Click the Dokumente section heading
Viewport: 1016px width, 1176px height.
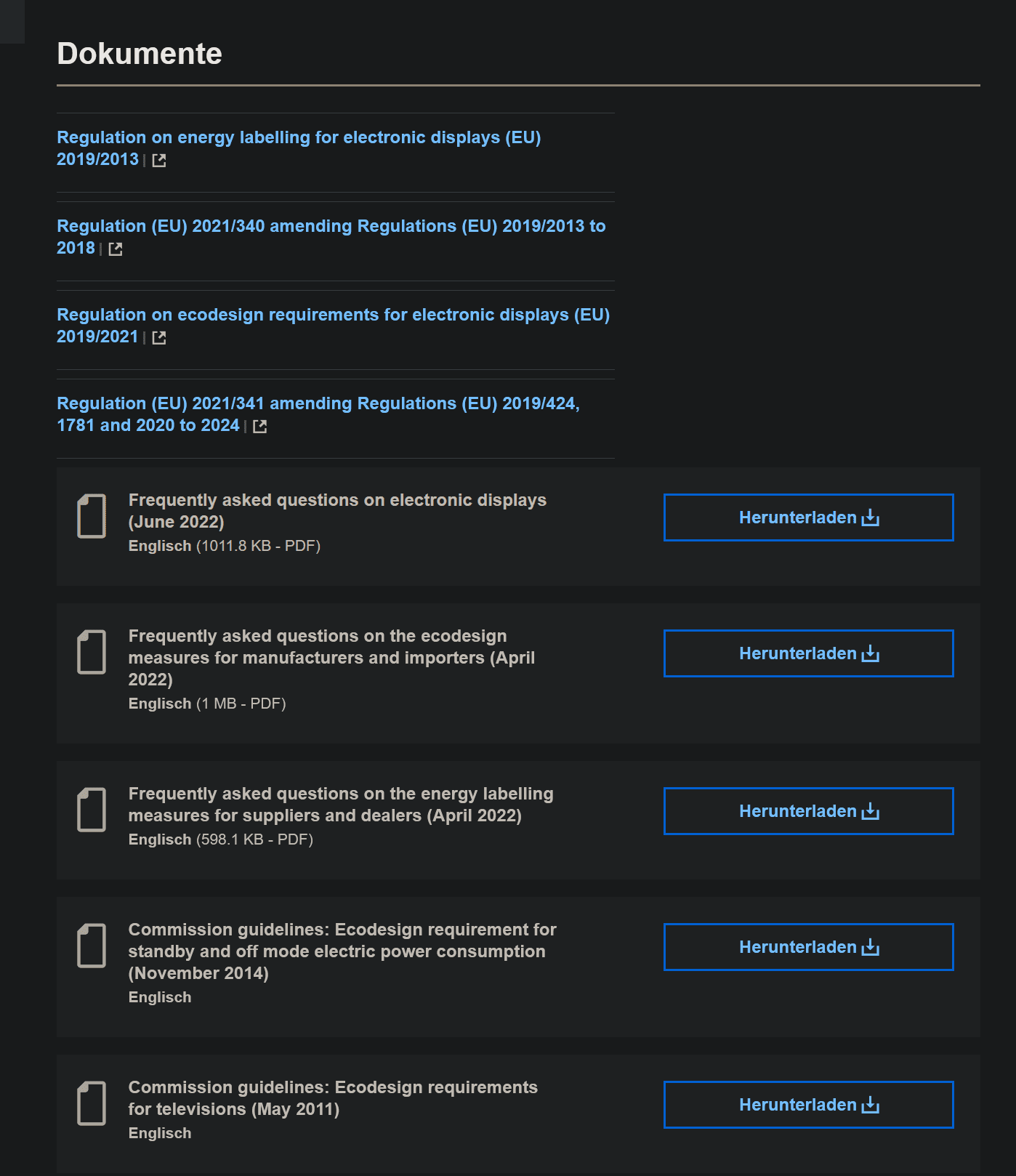click(x=140, y=54)
